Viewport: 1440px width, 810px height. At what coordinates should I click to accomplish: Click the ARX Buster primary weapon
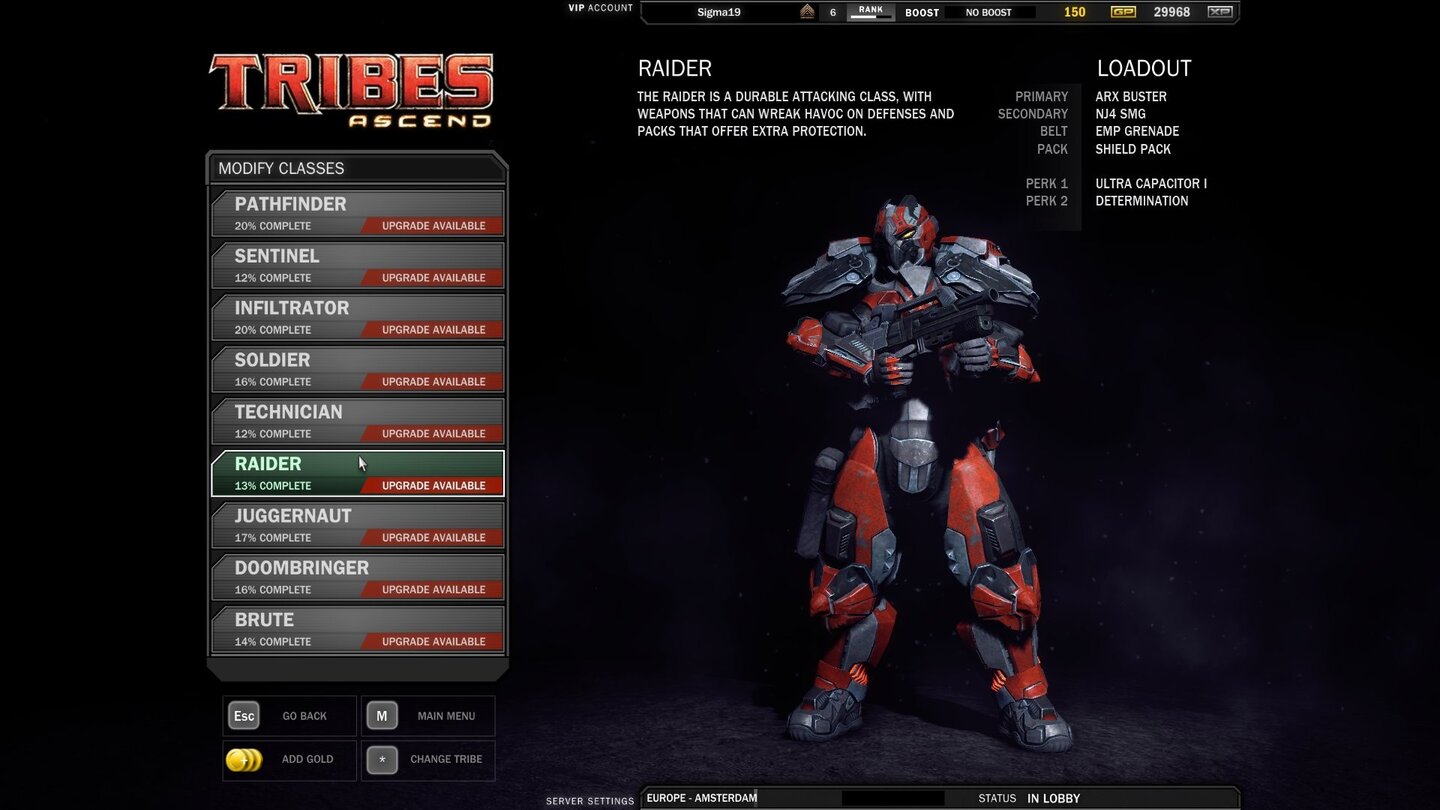pos(1131,97)
